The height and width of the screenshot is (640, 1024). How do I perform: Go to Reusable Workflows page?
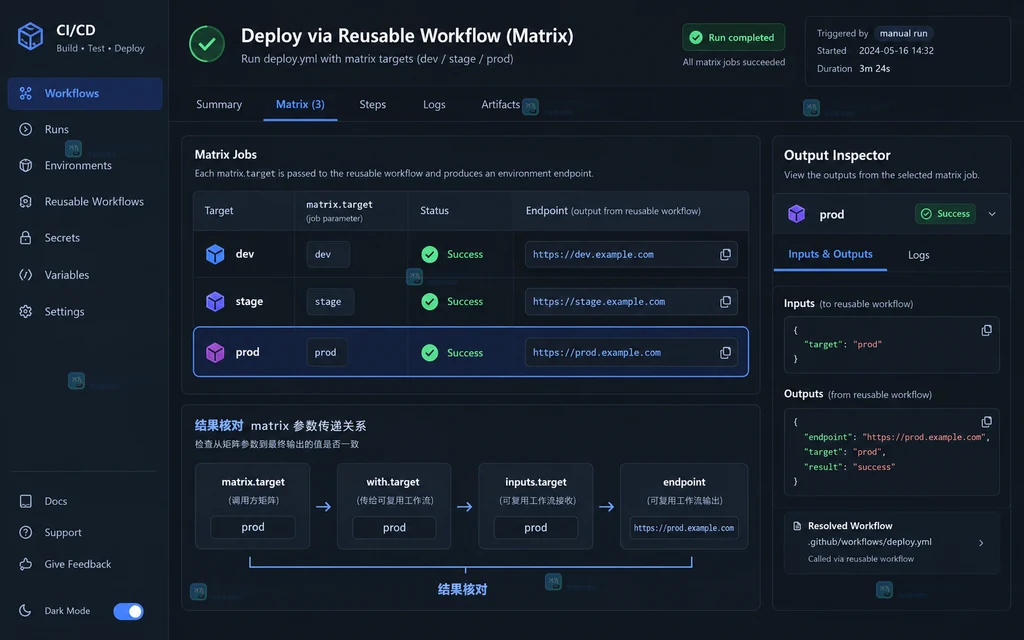(94, 202)
